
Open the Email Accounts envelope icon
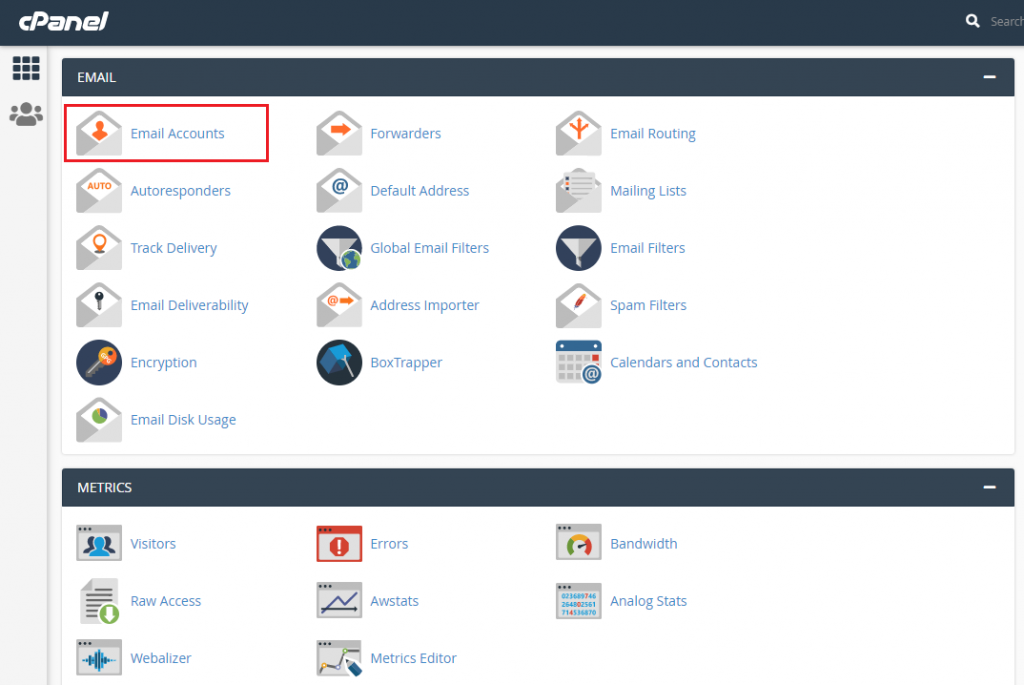99,133
